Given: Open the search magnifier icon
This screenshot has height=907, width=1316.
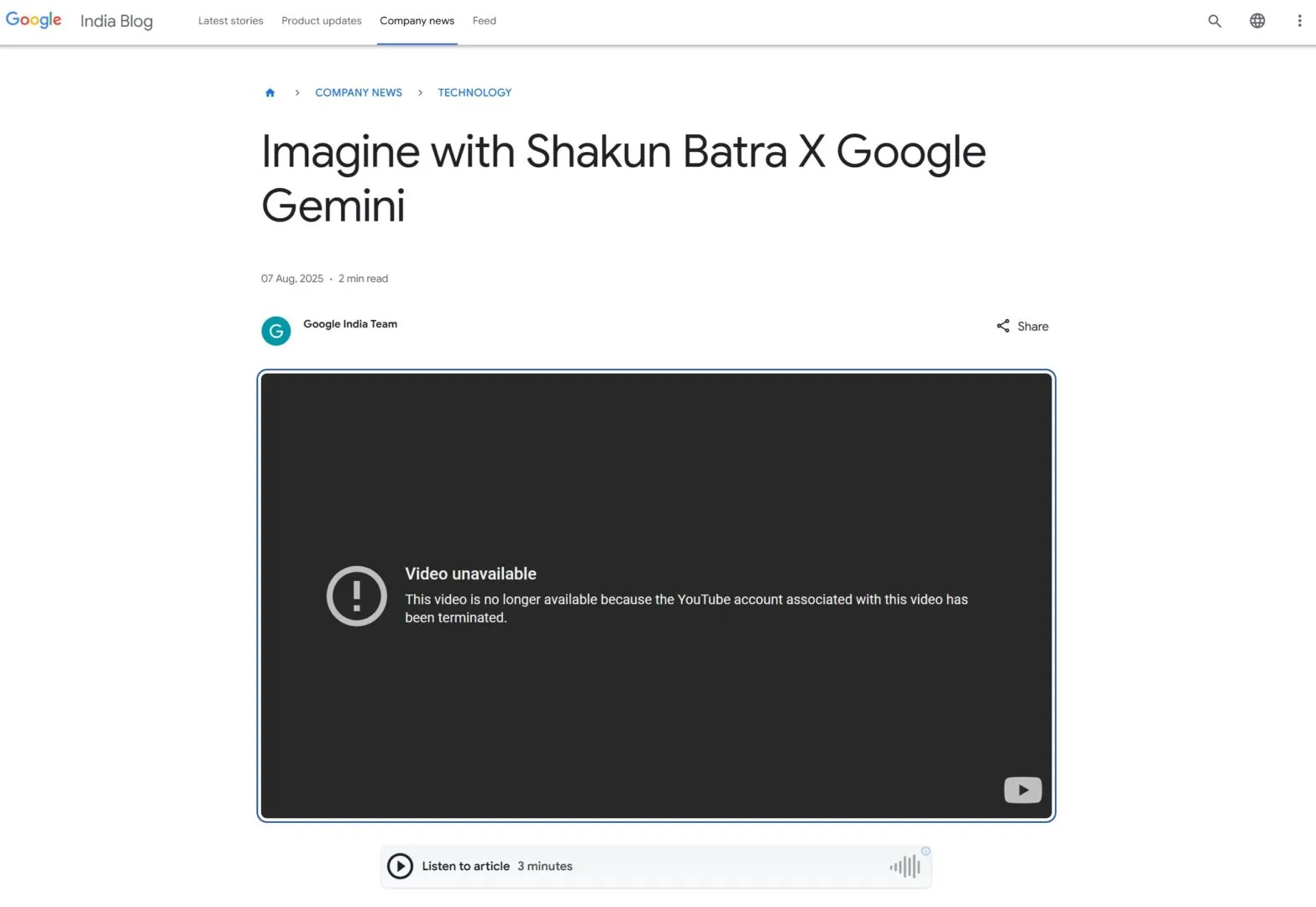Looking at the screenshot, I should [x=1214, y=21].
